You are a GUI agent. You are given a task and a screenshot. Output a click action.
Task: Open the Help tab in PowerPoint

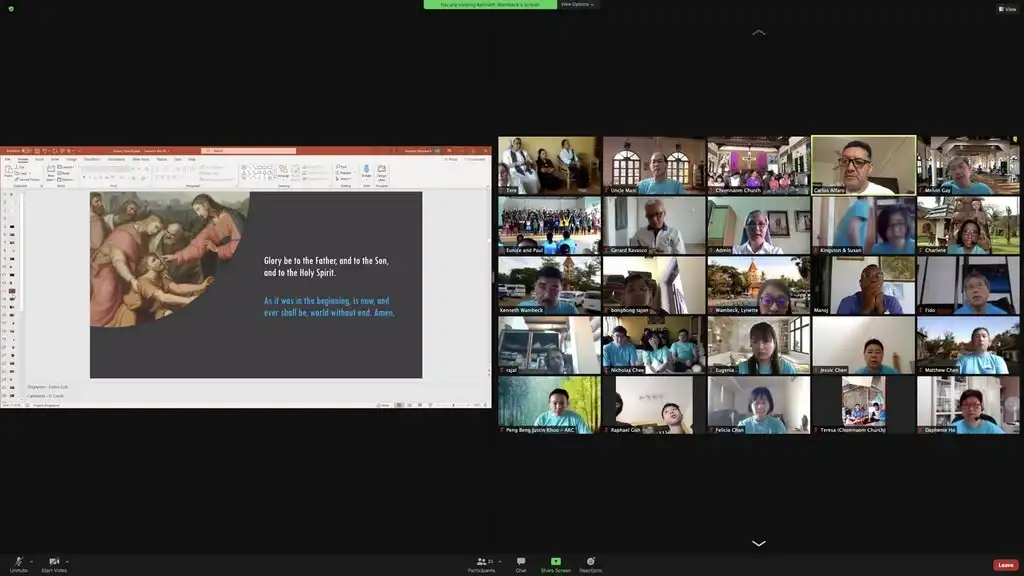click(x=192, y=159)
